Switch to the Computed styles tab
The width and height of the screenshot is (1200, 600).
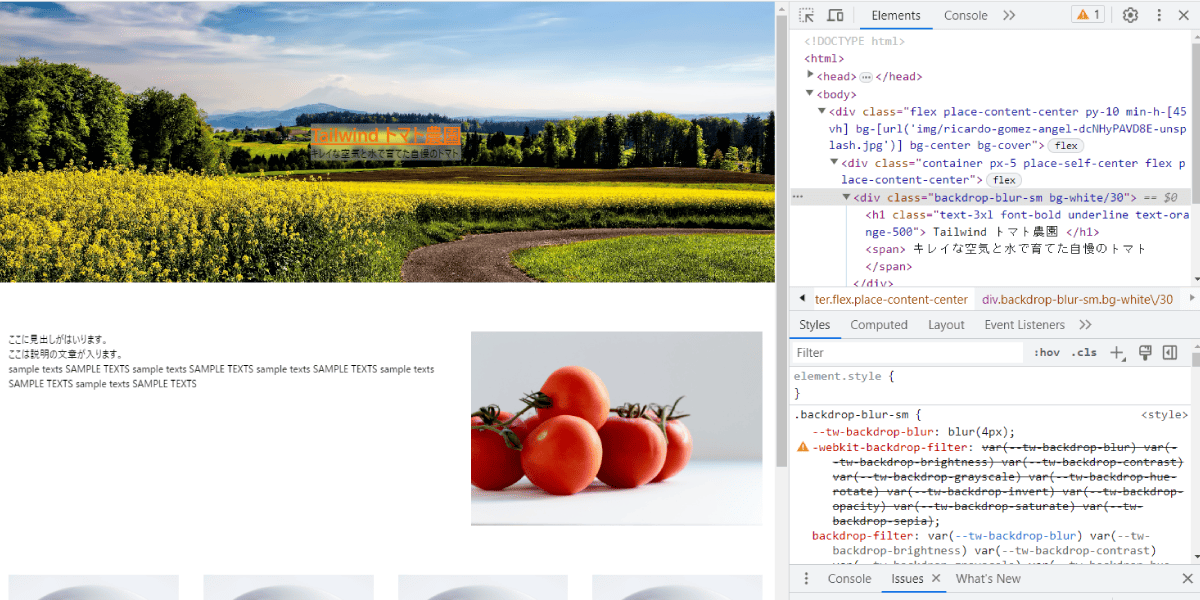pos(879,325)
